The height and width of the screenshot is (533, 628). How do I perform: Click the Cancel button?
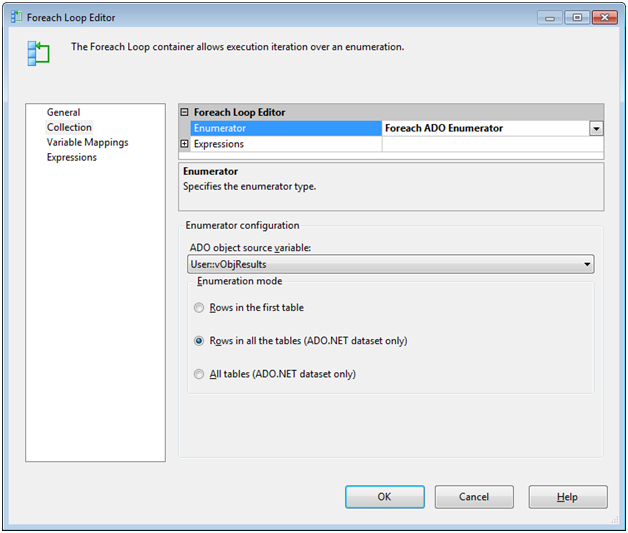(474, 497)
